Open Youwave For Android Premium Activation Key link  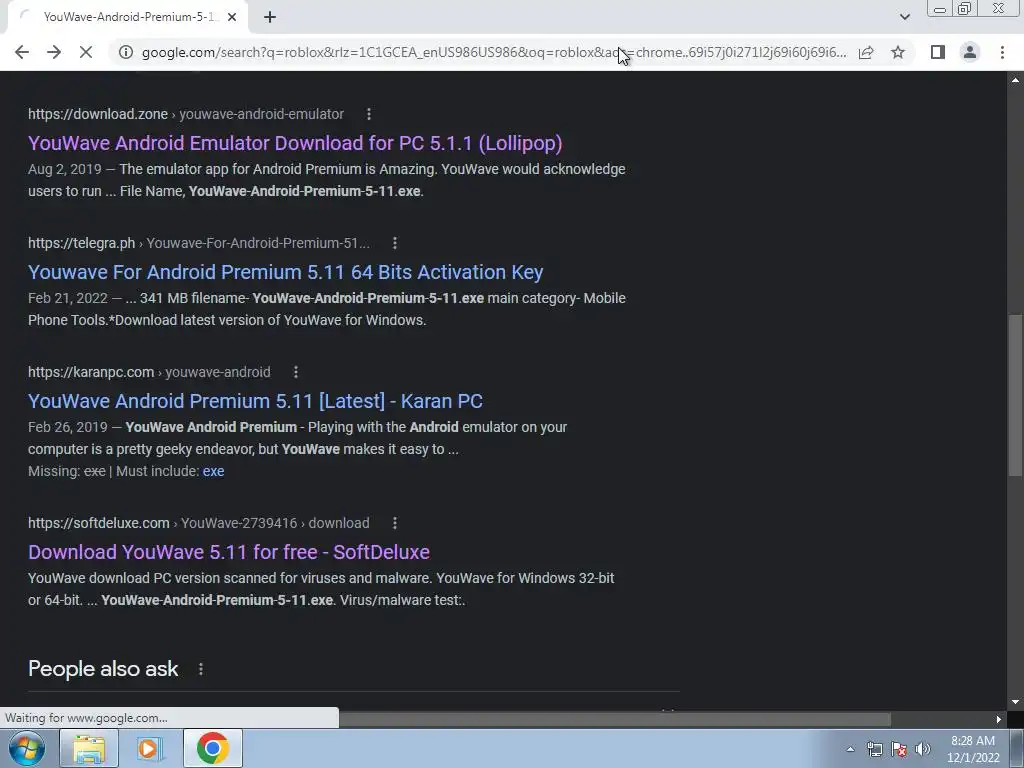tap(285, 272)
